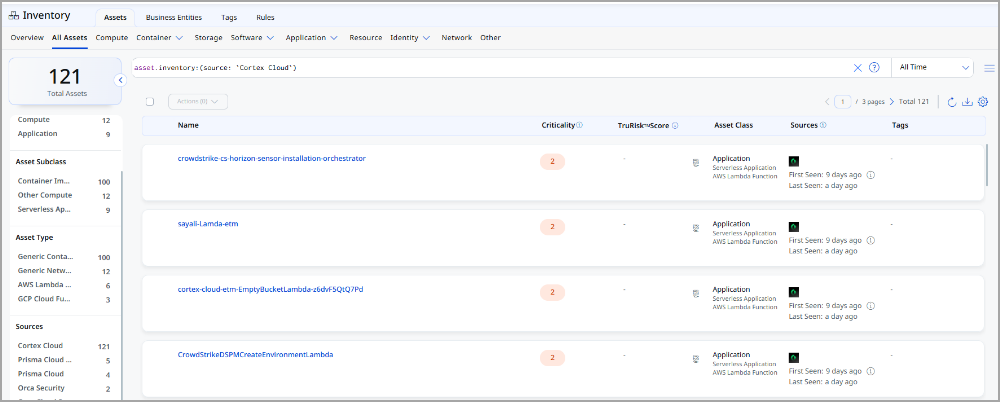The image size is (1000, 402).
Task: Filter by Prisma Cloud source
Action: pyautogui.click(x=42, y=374)
